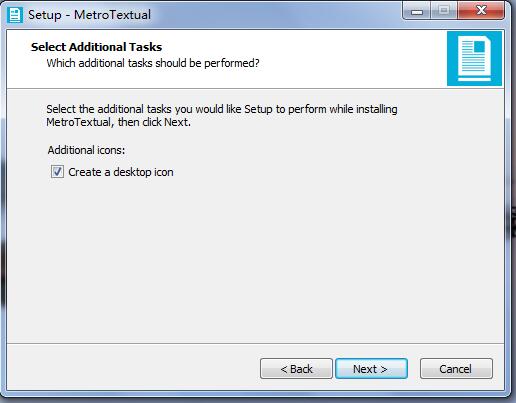This screenshot has height=403, width=516.
Task: Click the instruction paragraph mentioning 'then click Next'
Action: click(222, 115)
